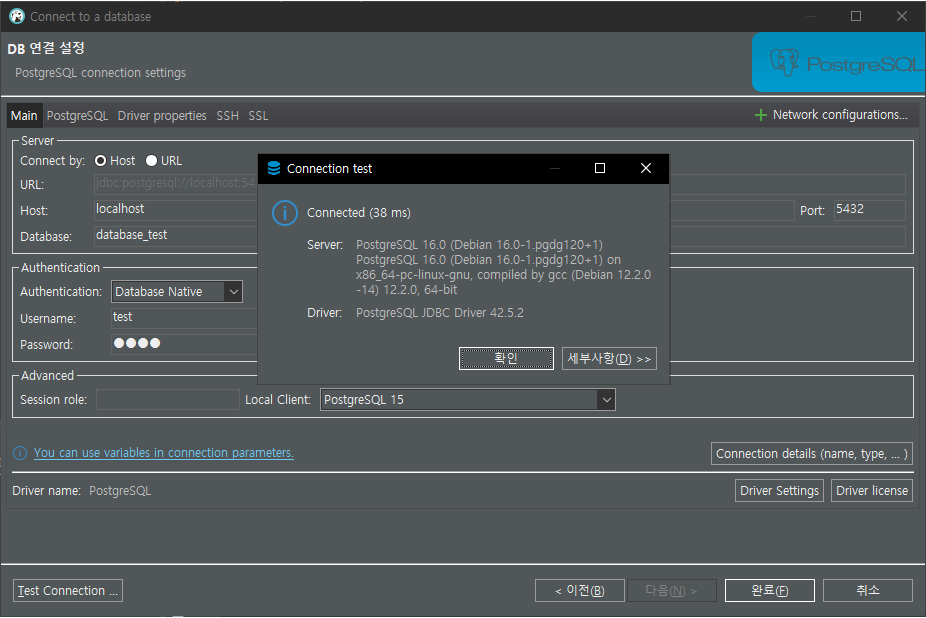The image size is (926, 618).
Task: Click the PostgreSQL elephant logo banner
Action: [x=839, y=63]
